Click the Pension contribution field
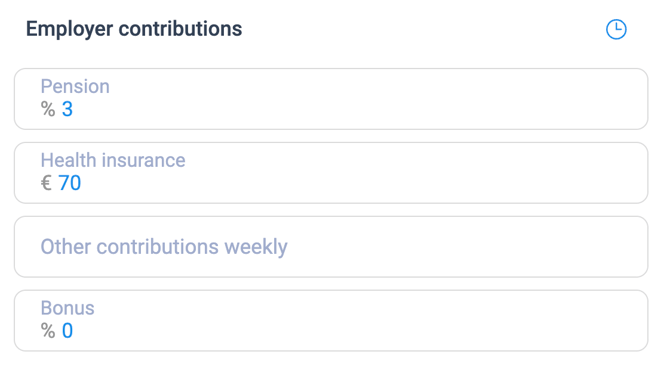 click(331, 99)
